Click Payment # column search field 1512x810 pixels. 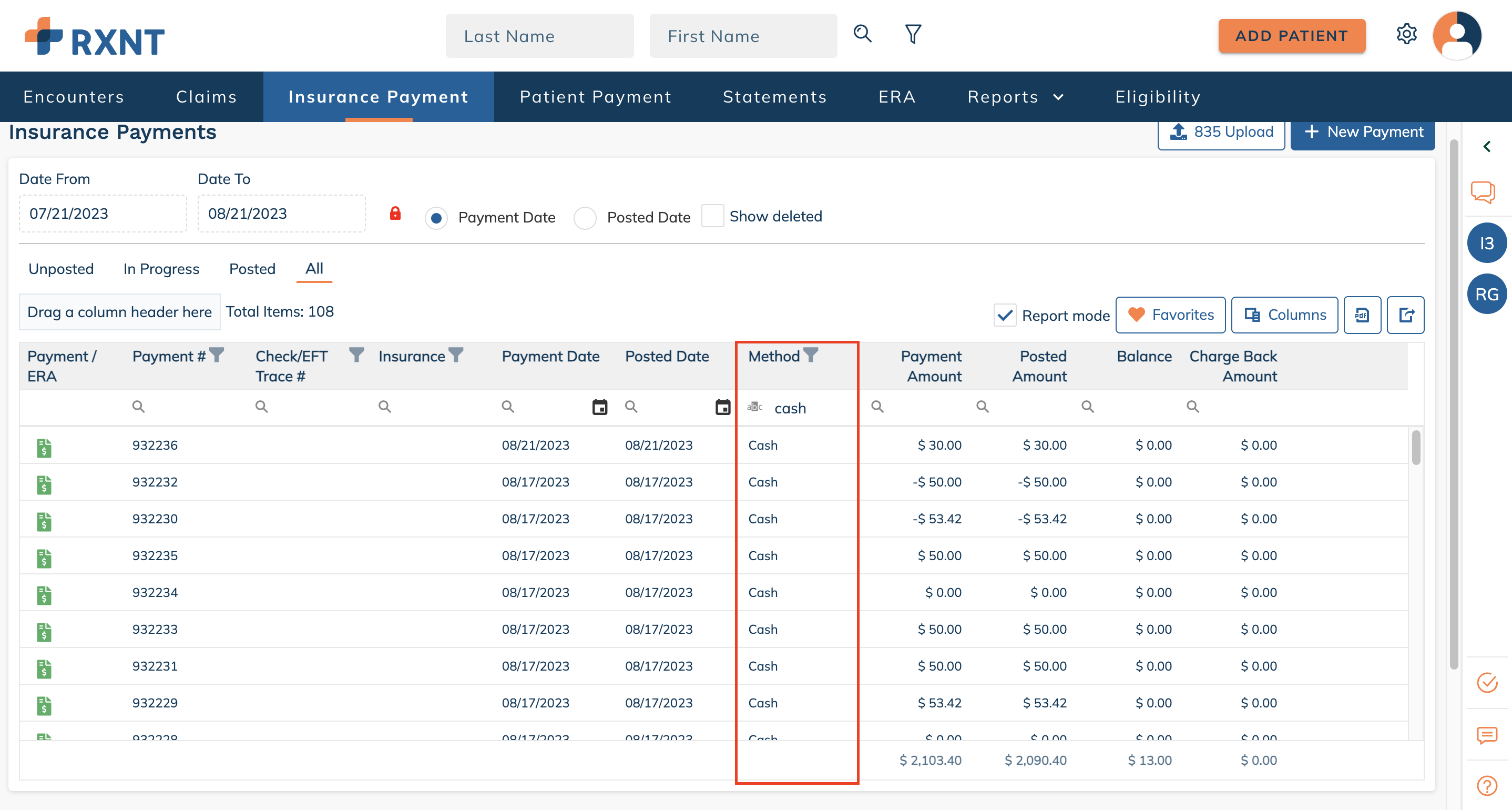[186, 407]
